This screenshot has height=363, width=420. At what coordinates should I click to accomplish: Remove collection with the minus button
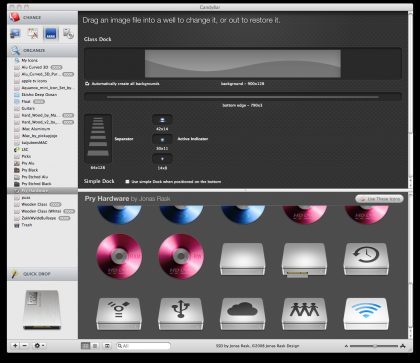24,346
